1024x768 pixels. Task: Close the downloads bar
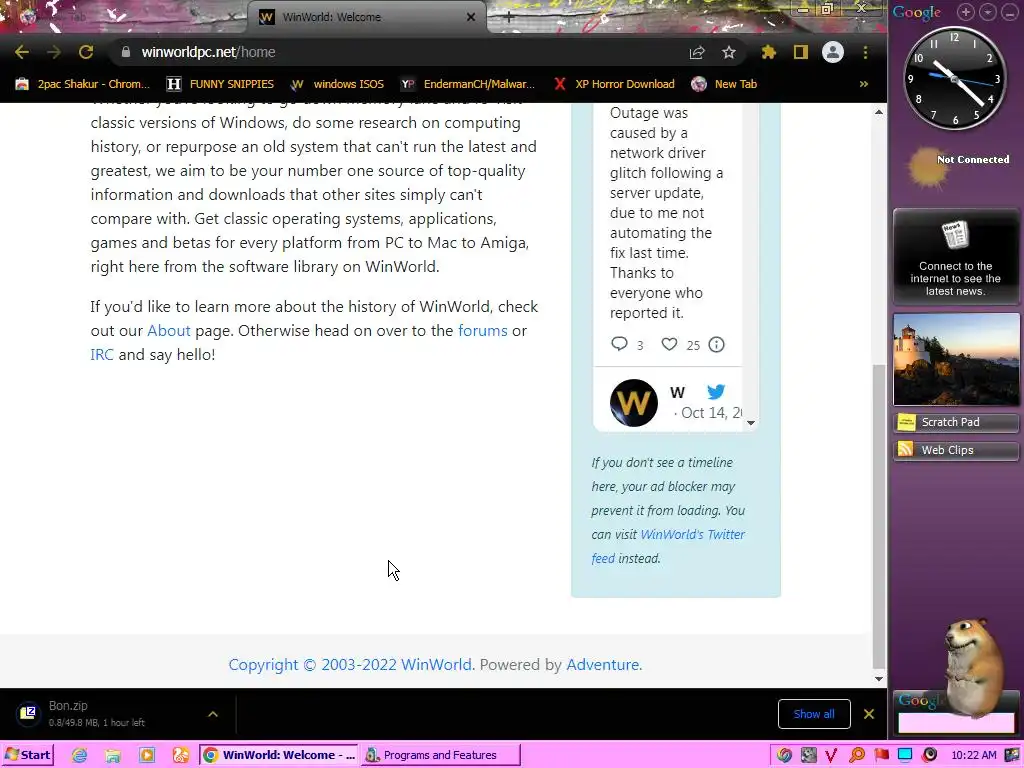[x=869, y=714]
